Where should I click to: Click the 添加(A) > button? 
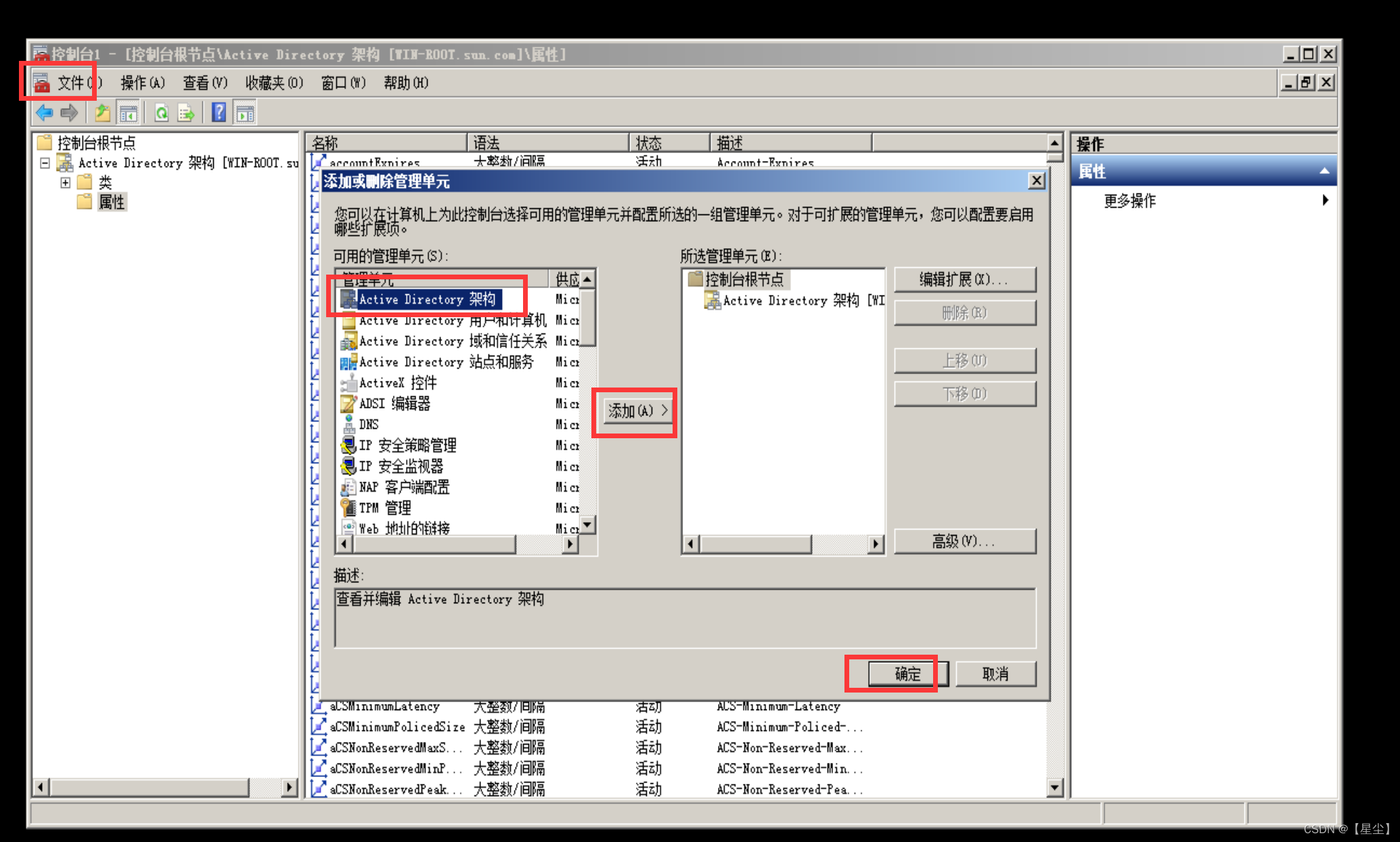pyautogui.click(x=637, y=411)
